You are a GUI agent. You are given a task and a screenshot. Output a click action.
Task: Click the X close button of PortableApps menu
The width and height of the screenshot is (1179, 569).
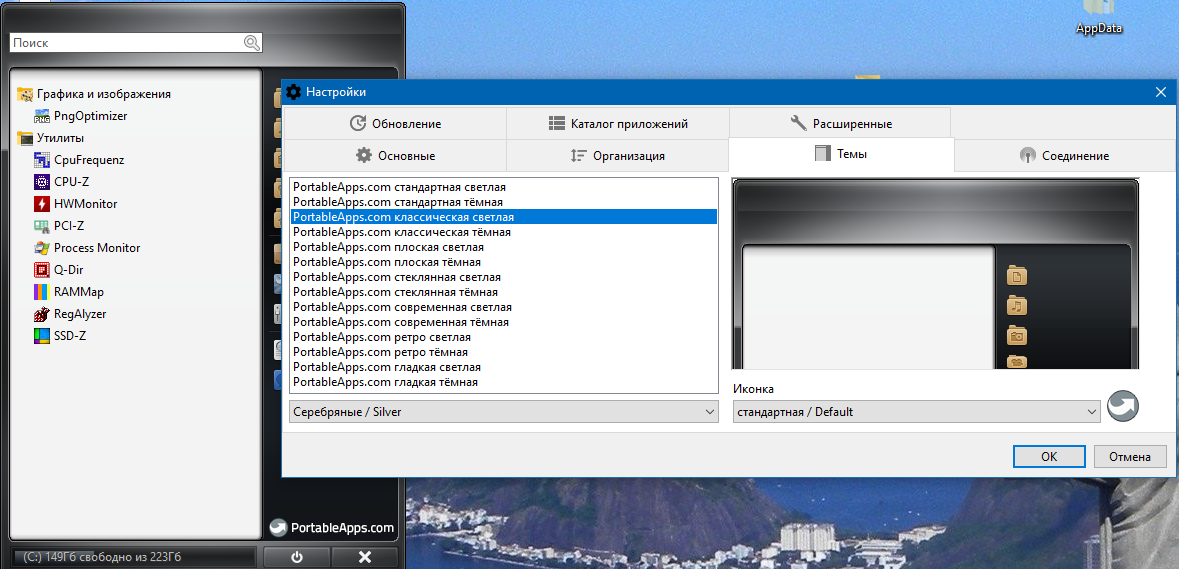(365, 557)
